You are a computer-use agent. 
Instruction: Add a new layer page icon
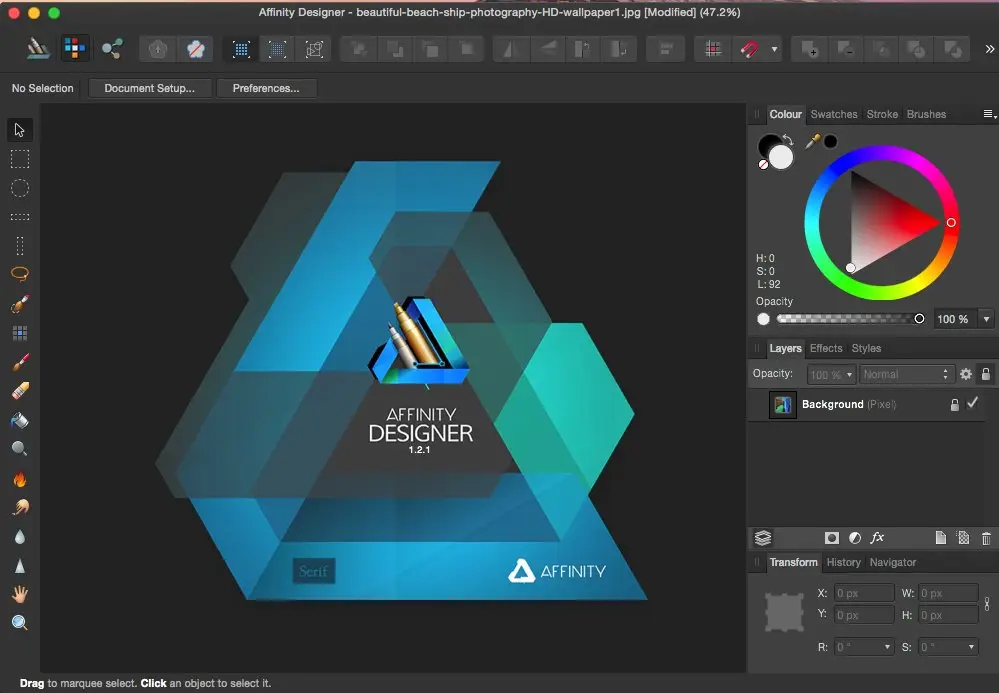[940, 538]
